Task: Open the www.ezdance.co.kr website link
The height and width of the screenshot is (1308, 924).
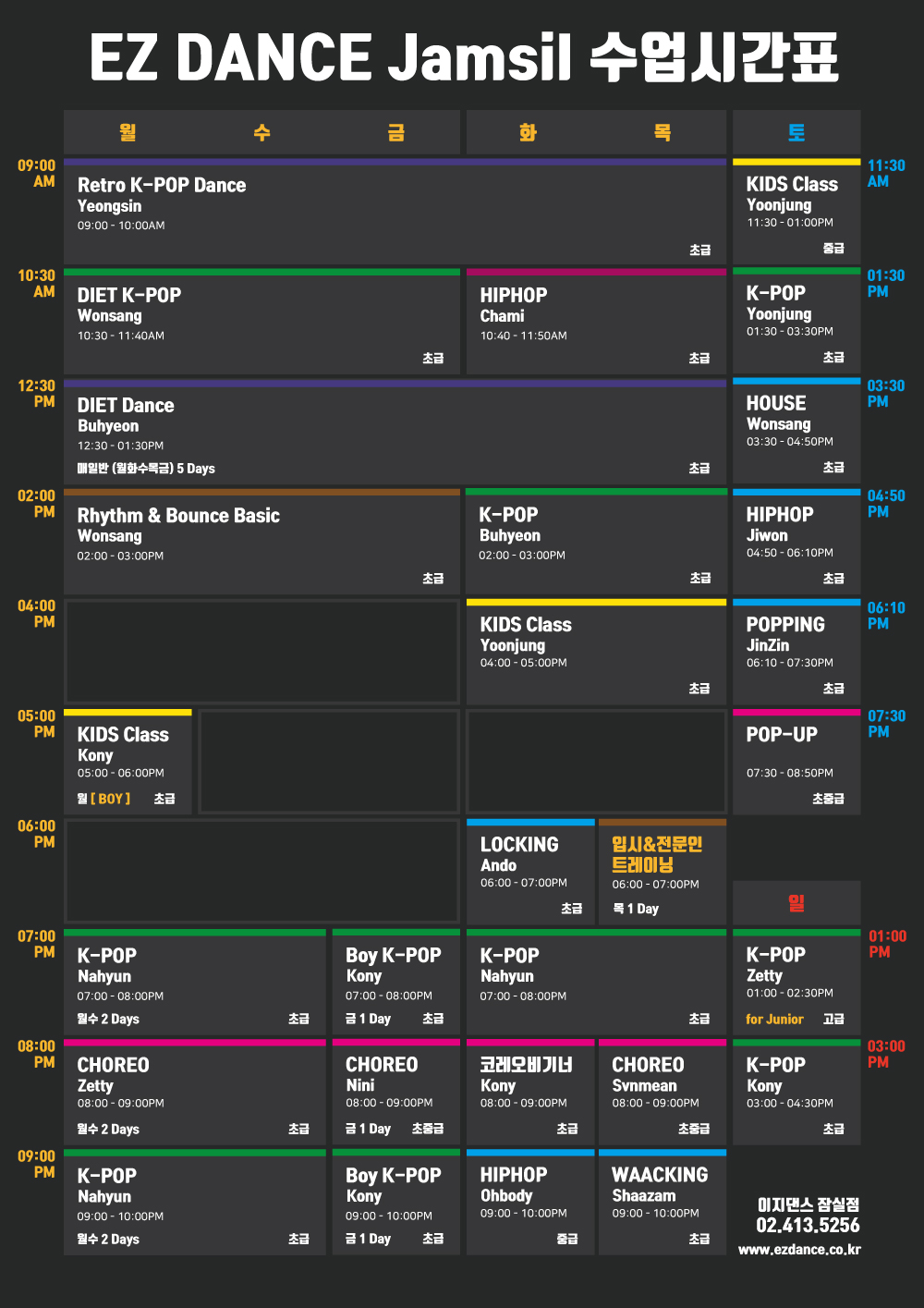Action: pos(799,1250)
